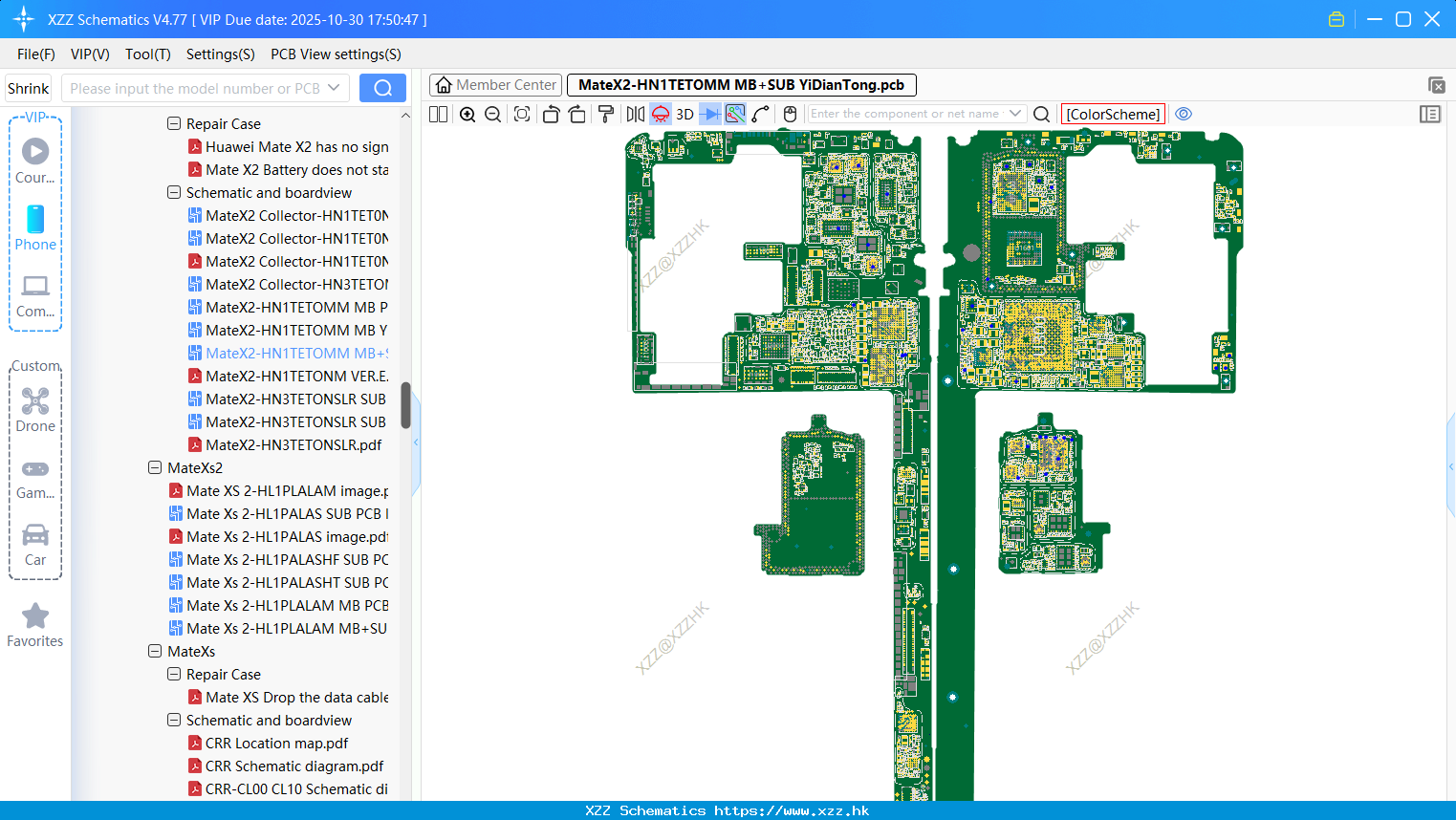Open the ColorScheme settings

coord(1113,114)
